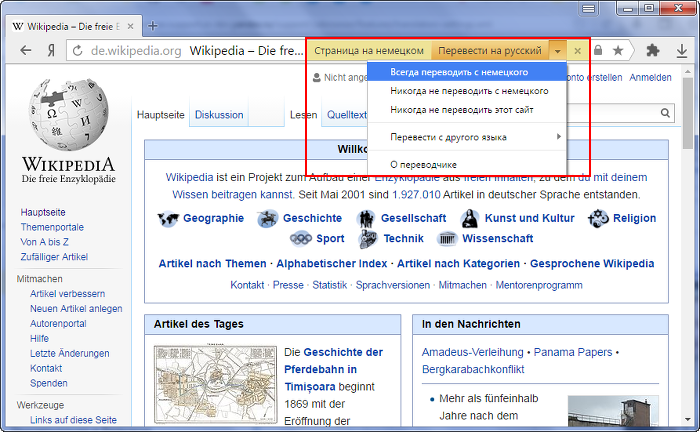Image resolution: width=700 pixels, height=432 pixels.
Task: Click the scrollbar up arrow
Action: coord(688,71)
